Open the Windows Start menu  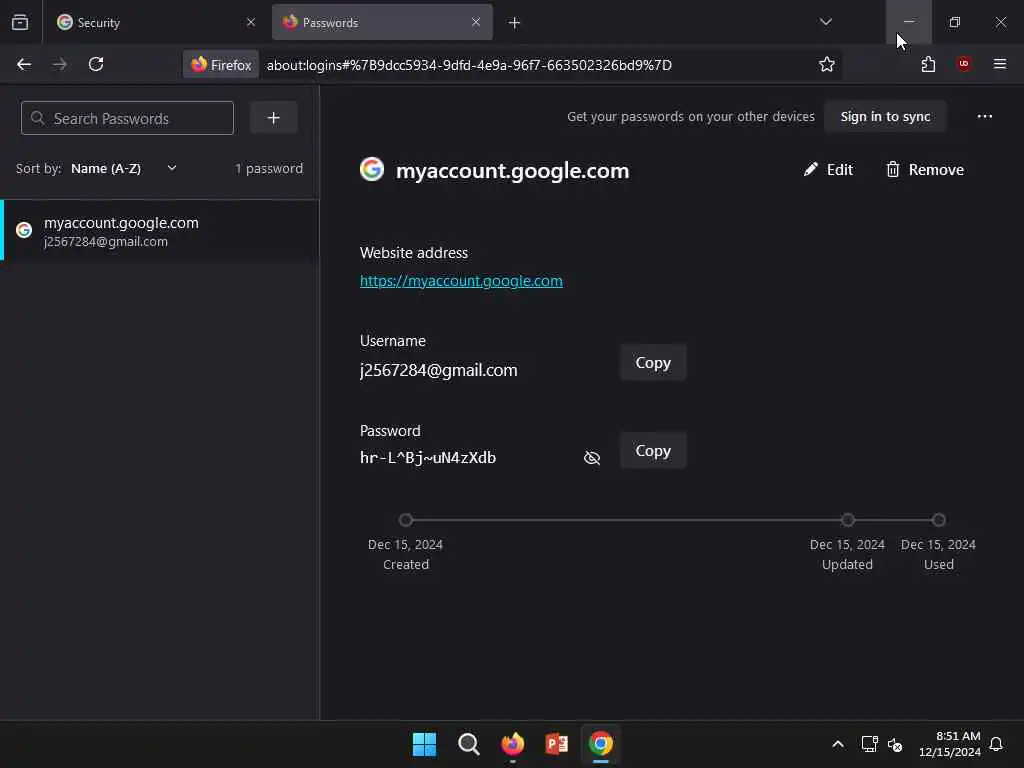pyautogui.click(x=424, y=744)
